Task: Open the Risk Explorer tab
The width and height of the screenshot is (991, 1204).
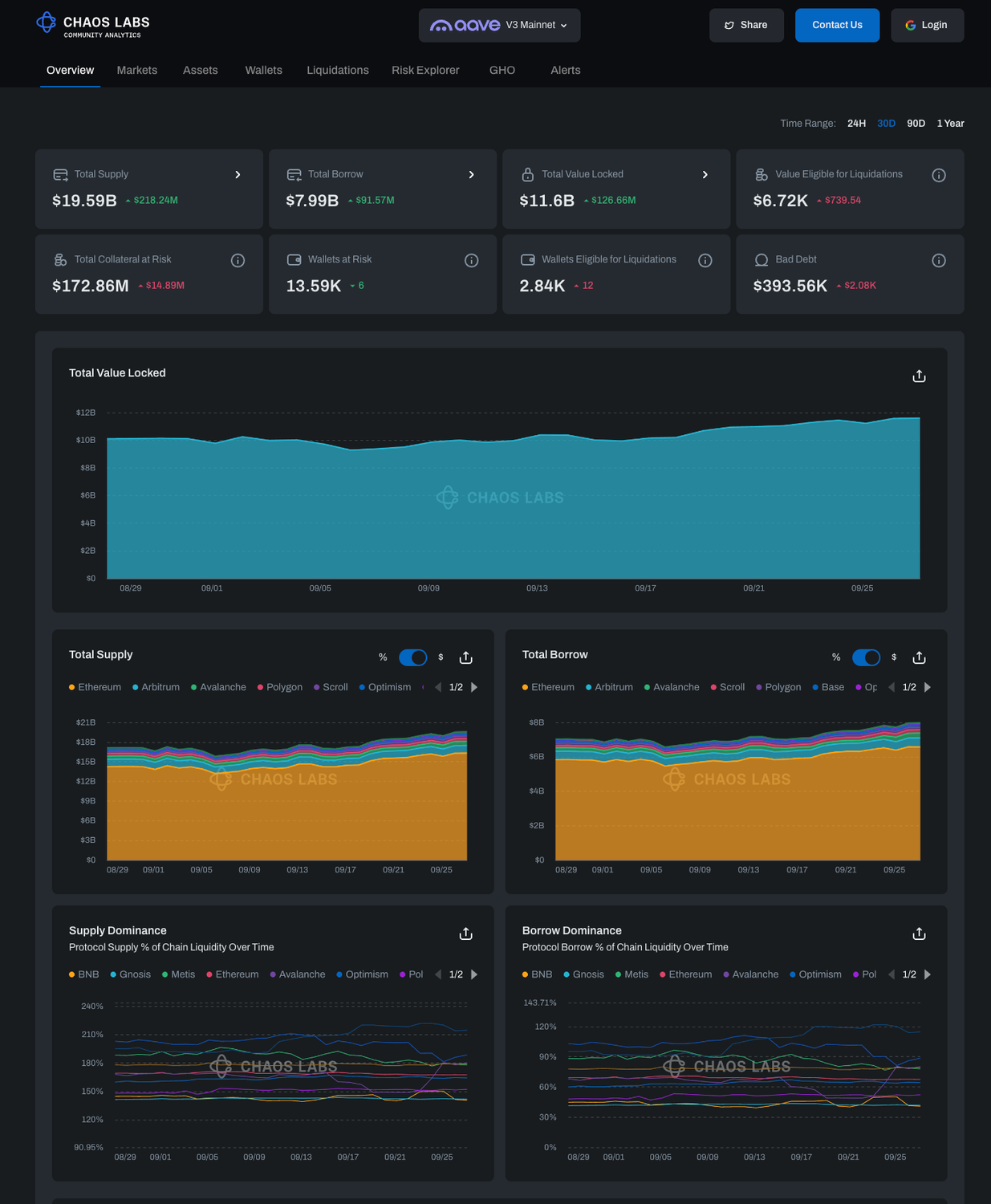Action: pos(425,71)
